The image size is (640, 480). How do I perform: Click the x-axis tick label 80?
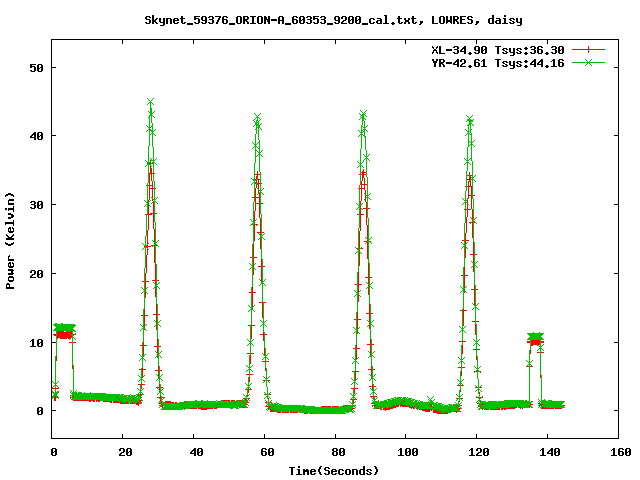[x=338, y=452]
